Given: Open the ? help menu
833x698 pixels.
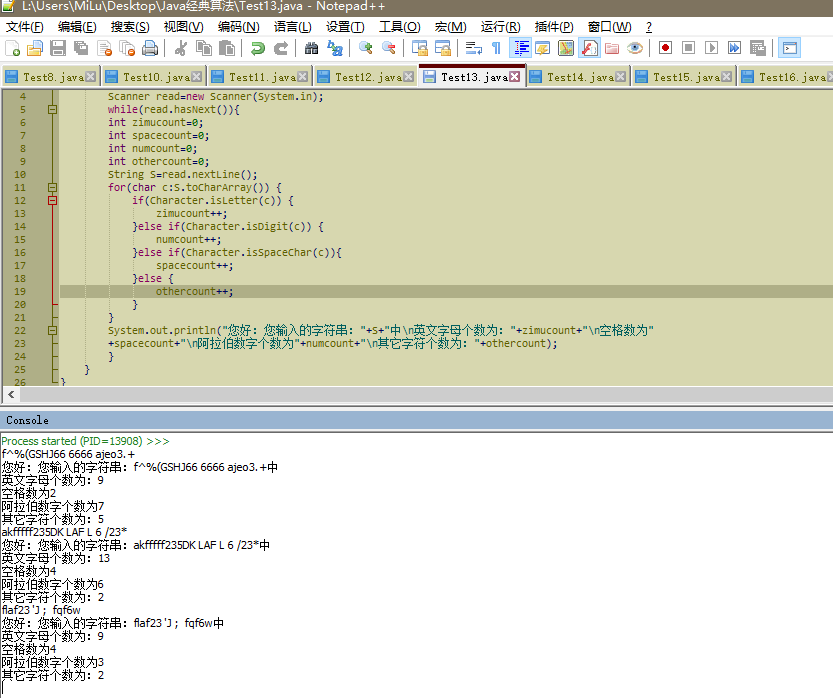Looking at the screenshot, I should point(649,27).
